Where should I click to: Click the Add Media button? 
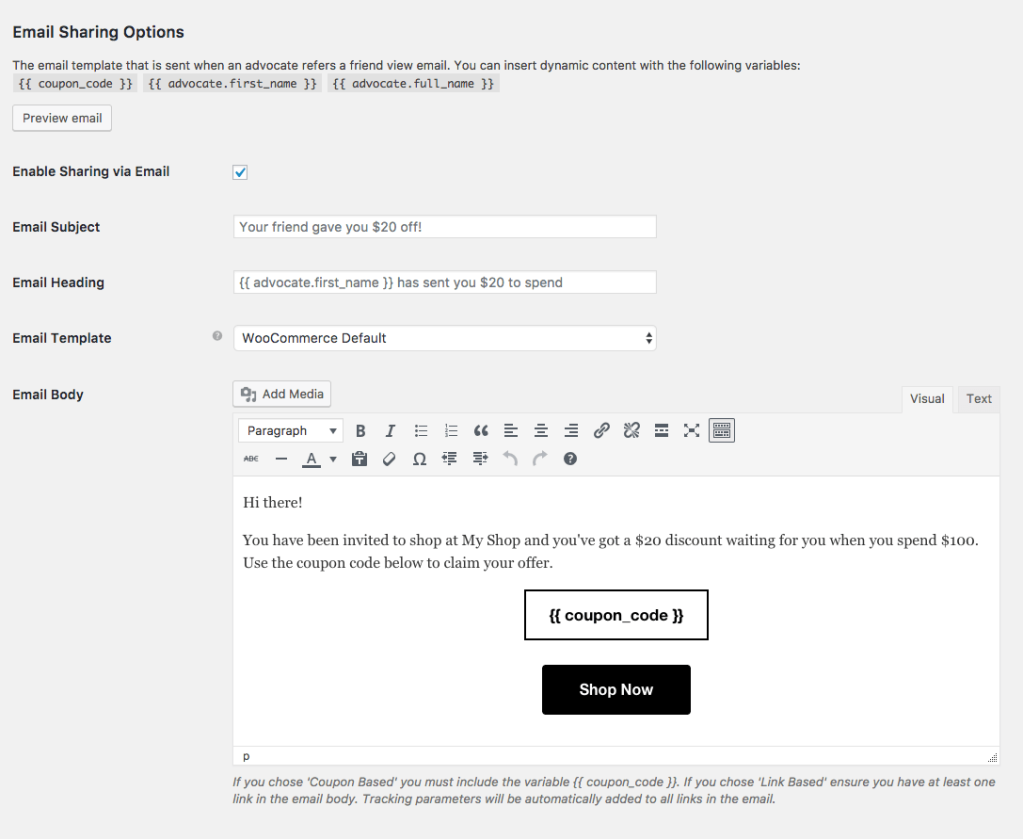click(x=282, y=394)
